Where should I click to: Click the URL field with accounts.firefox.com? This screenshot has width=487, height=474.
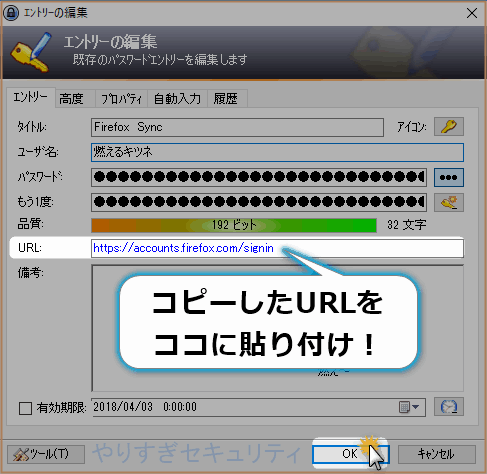click(277, 248)
